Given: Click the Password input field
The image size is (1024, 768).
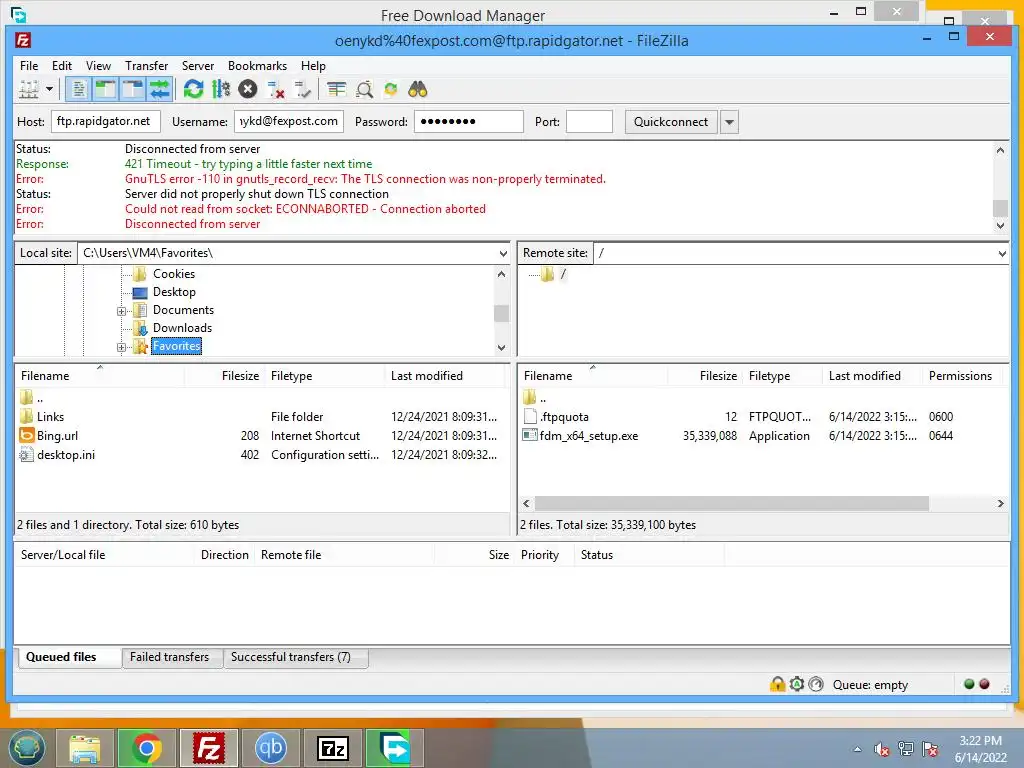Looking at the screenshot, I should [468, 121].
